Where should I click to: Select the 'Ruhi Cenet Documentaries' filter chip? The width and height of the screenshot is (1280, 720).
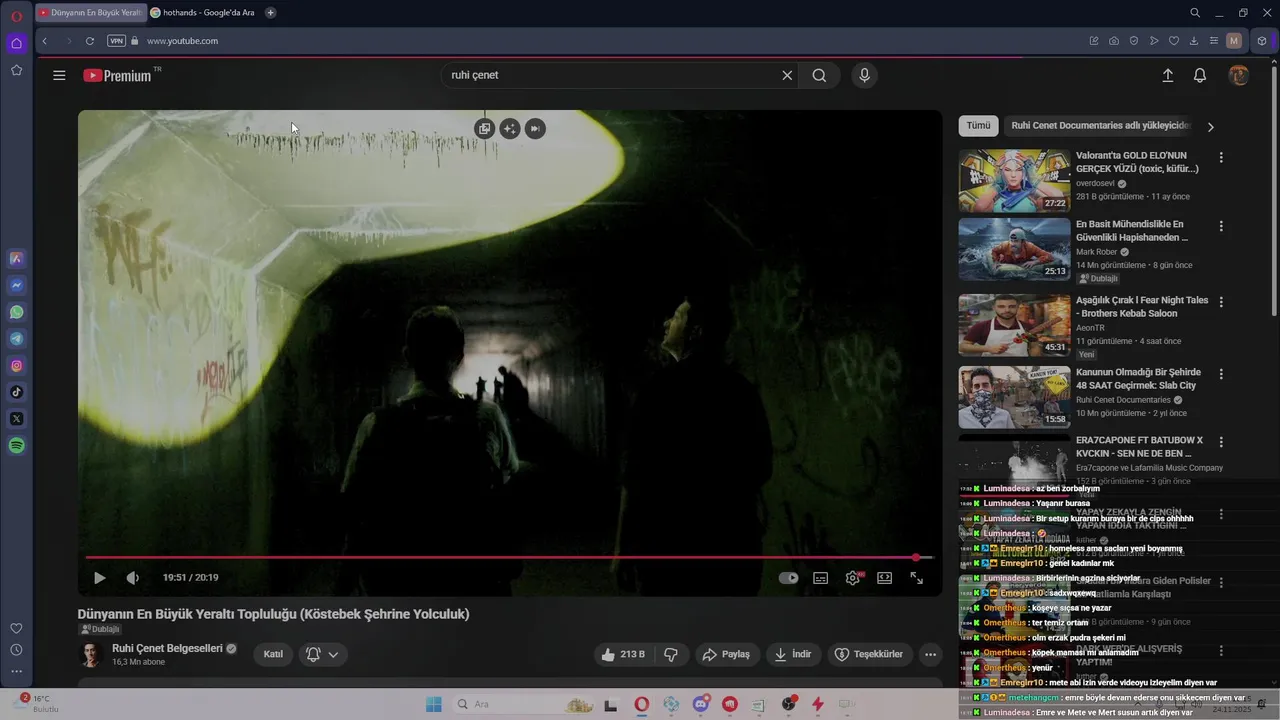(1098, 126)
